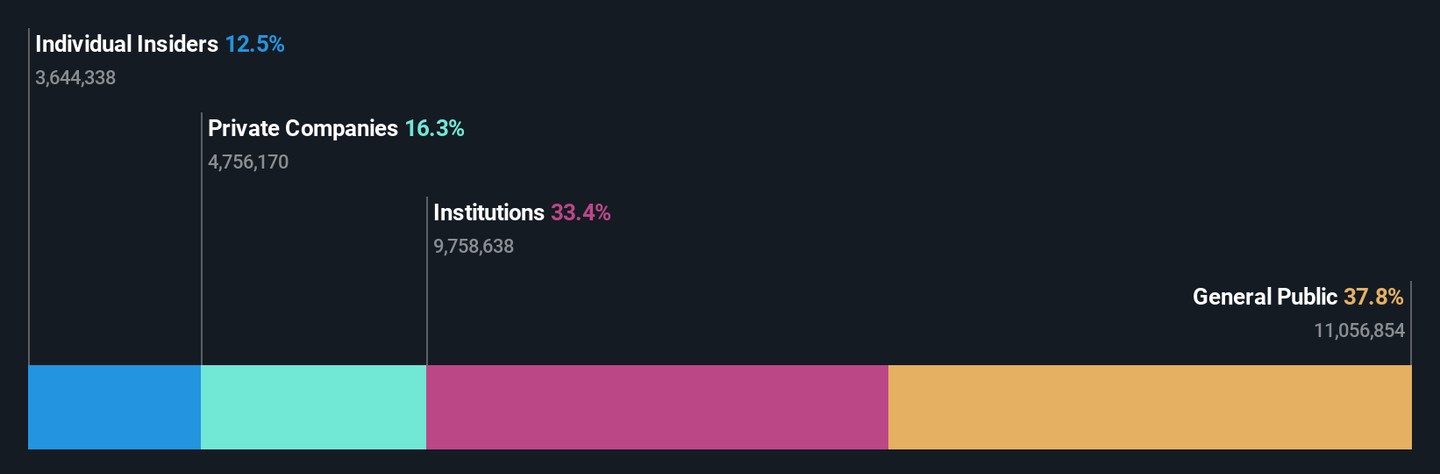The image size is (1440, 474).
Task: Click the leader line above Private Companies segment
Action: click(x=202, y=238)
